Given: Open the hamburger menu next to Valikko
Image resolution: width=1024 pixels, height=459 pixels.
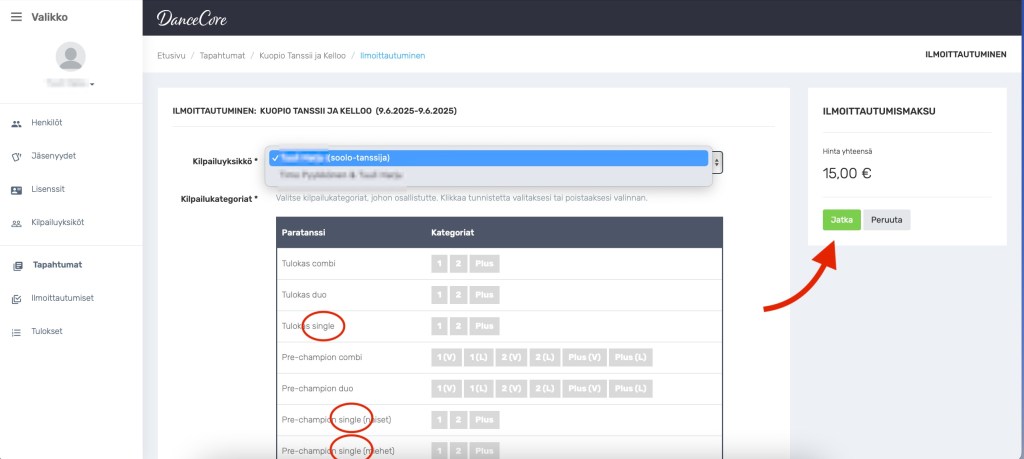Looking at the screenshot, I should click(x=16, y=17).
